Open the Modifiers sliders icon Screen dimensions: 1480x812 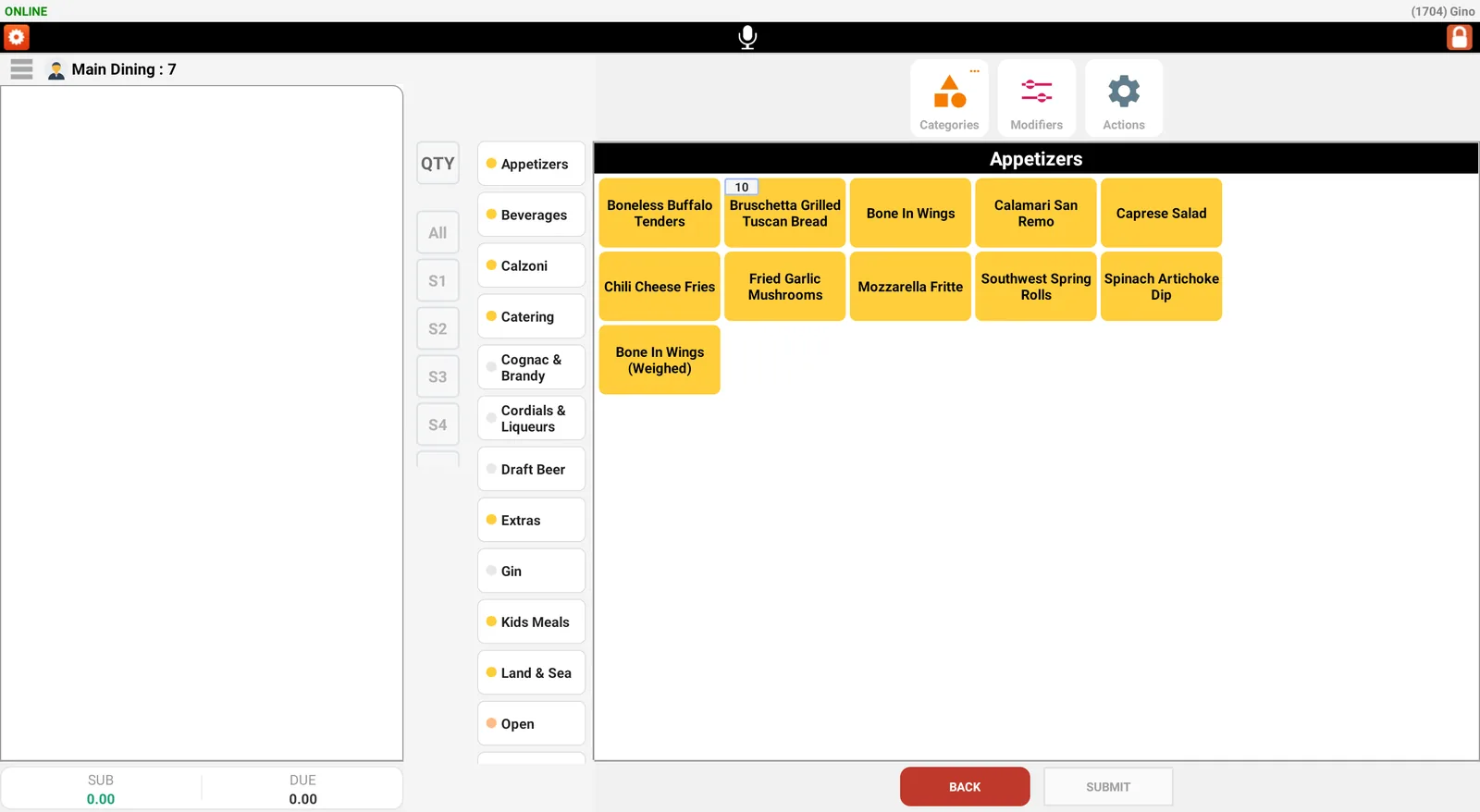point(1036,99)
